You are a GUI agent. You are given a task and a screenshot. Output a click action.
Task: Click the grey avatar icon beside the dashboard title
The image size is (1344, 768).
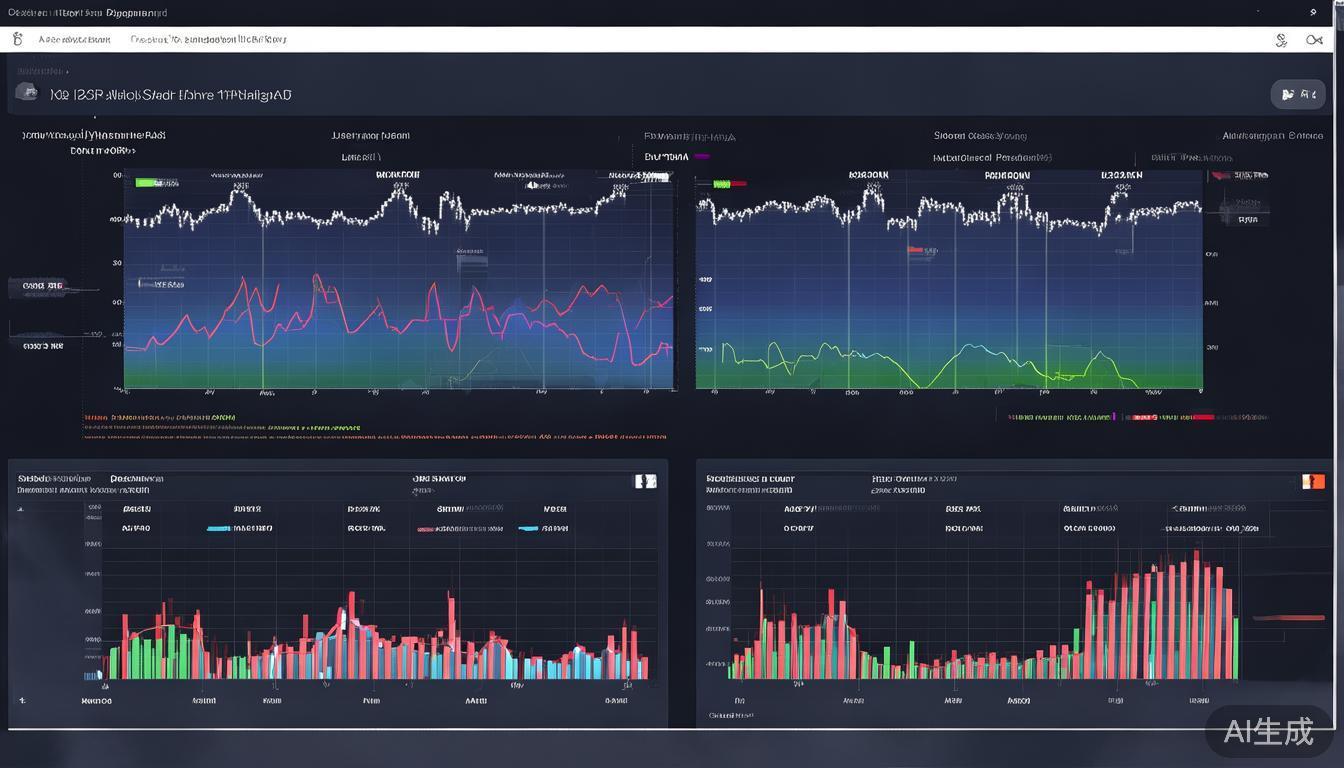pos(27,92)
